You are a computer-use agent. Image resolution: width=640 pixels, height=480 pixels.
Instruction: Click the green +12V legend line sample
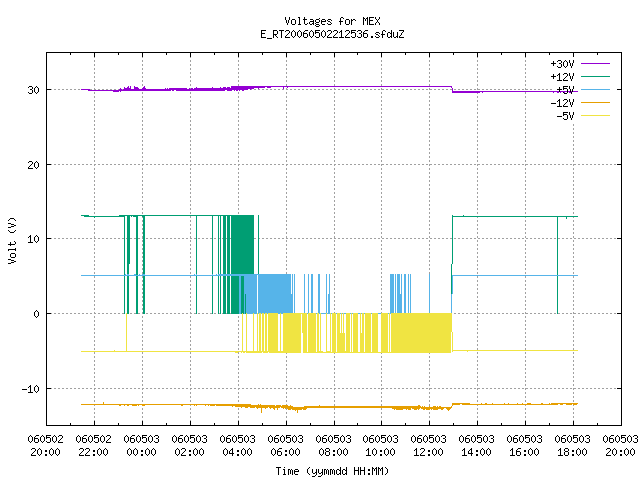point(595,76)
